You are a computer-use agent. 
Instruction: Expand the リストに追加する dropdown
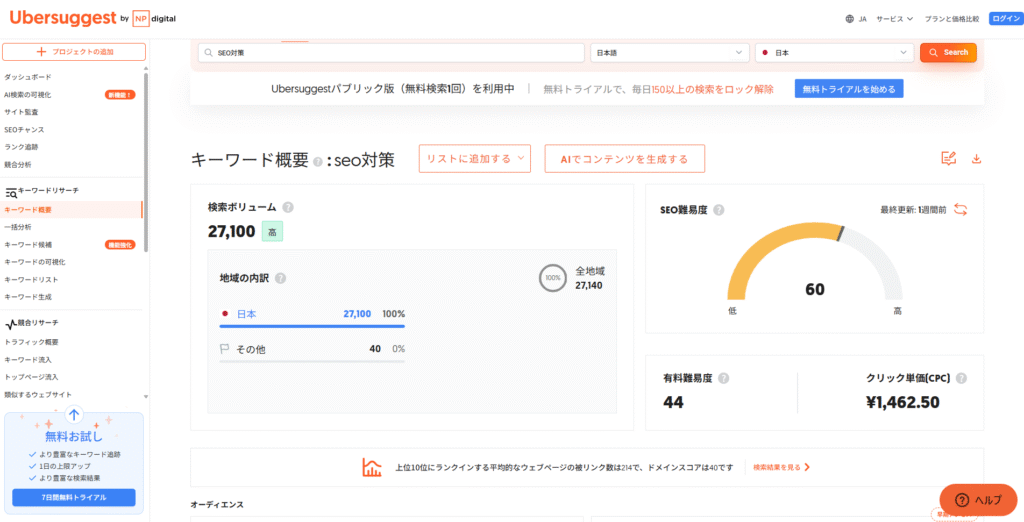pos(475,159)
